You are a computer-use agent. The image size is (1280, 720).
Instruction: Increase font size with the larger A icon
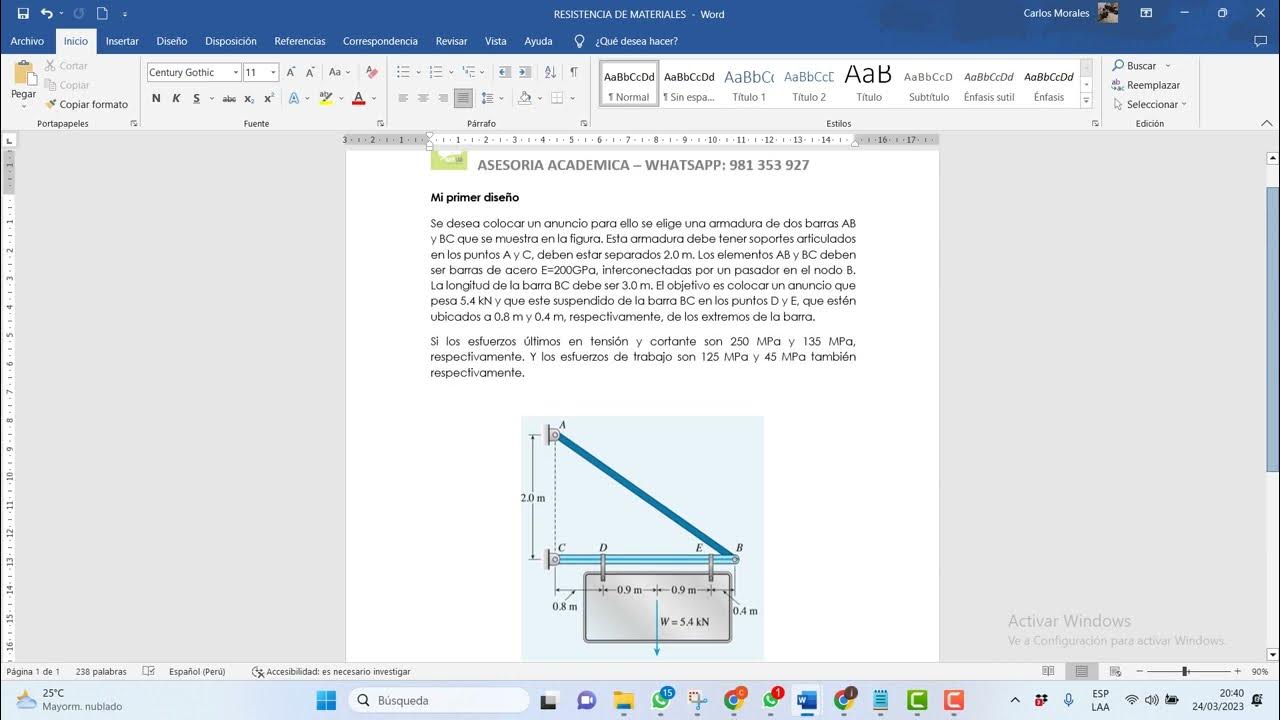coord(291,72)
